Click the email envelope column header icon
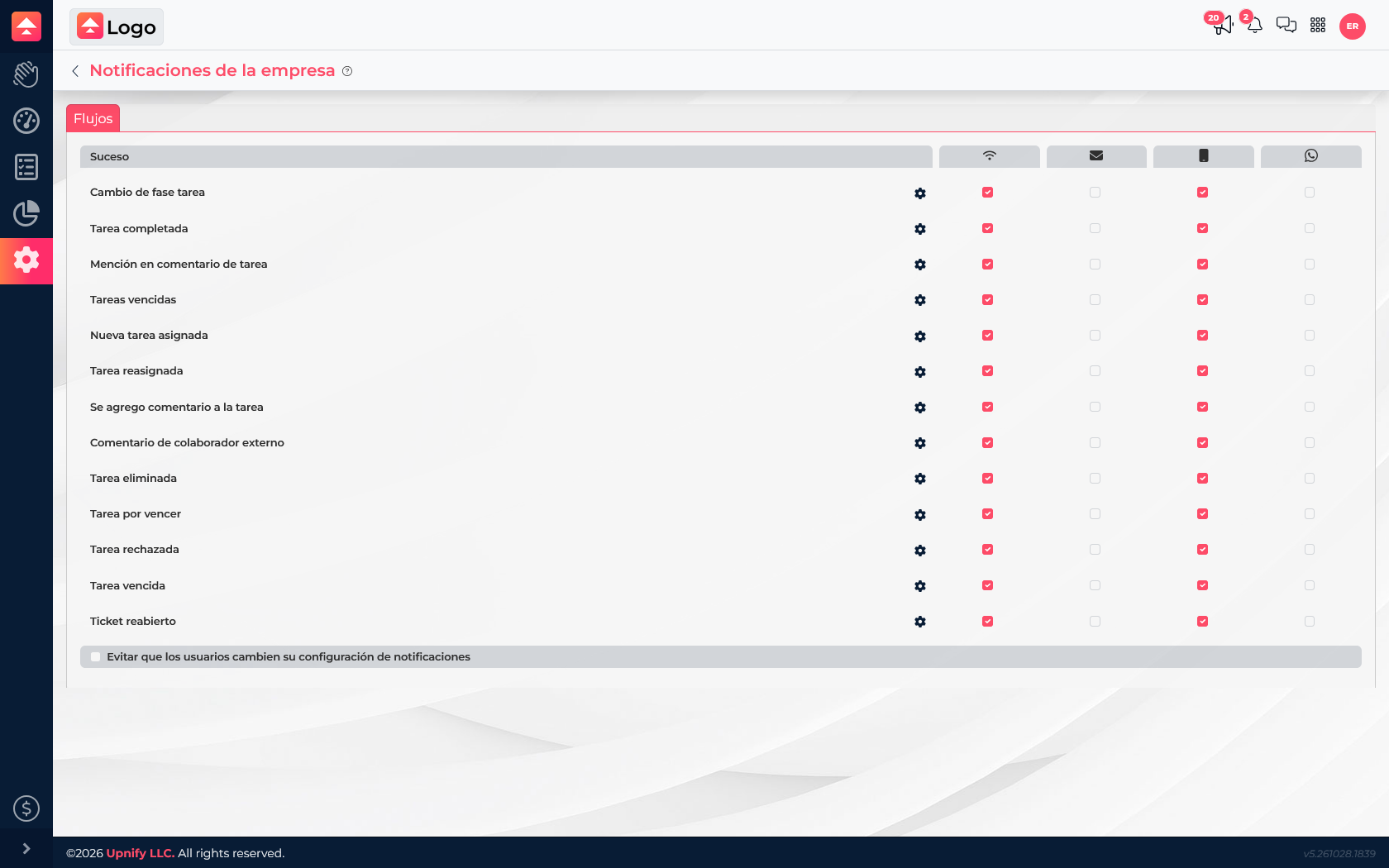This screenshot has height=868, width=1389. 1096,155
